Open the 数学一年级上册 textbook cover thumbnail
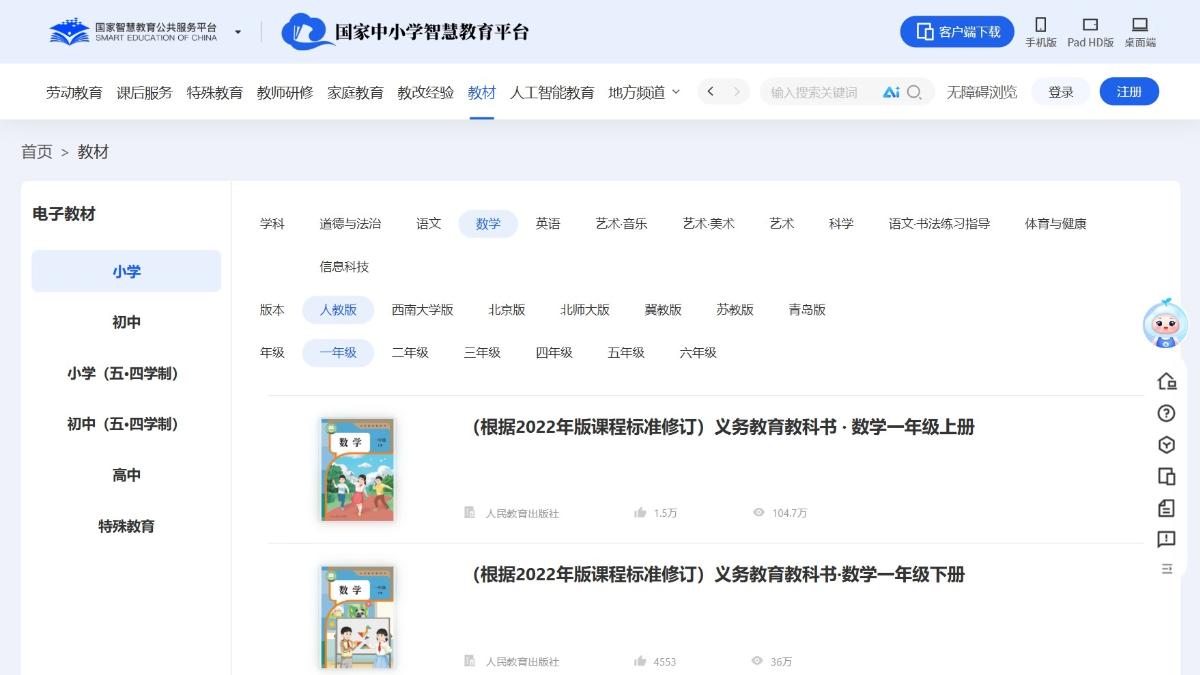 coord(357,470)
